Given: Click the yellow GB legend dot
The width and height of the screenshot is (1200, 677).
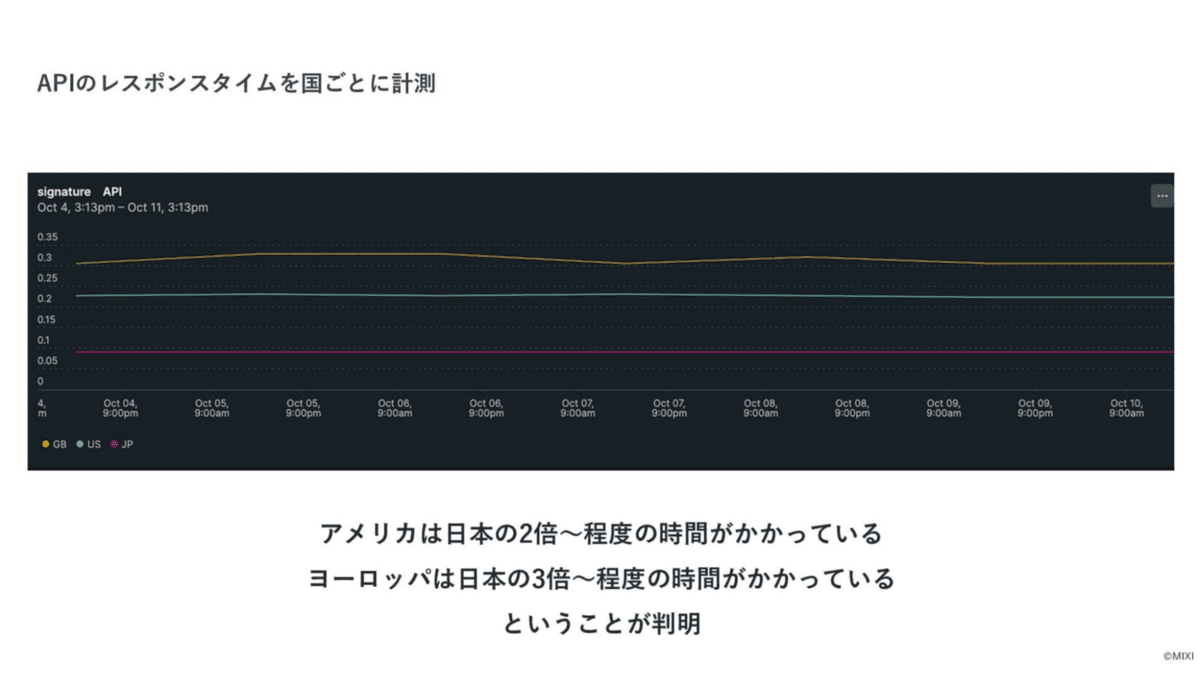Looking at the screenshot, I should pyautogui.click(x=46, y=444).
